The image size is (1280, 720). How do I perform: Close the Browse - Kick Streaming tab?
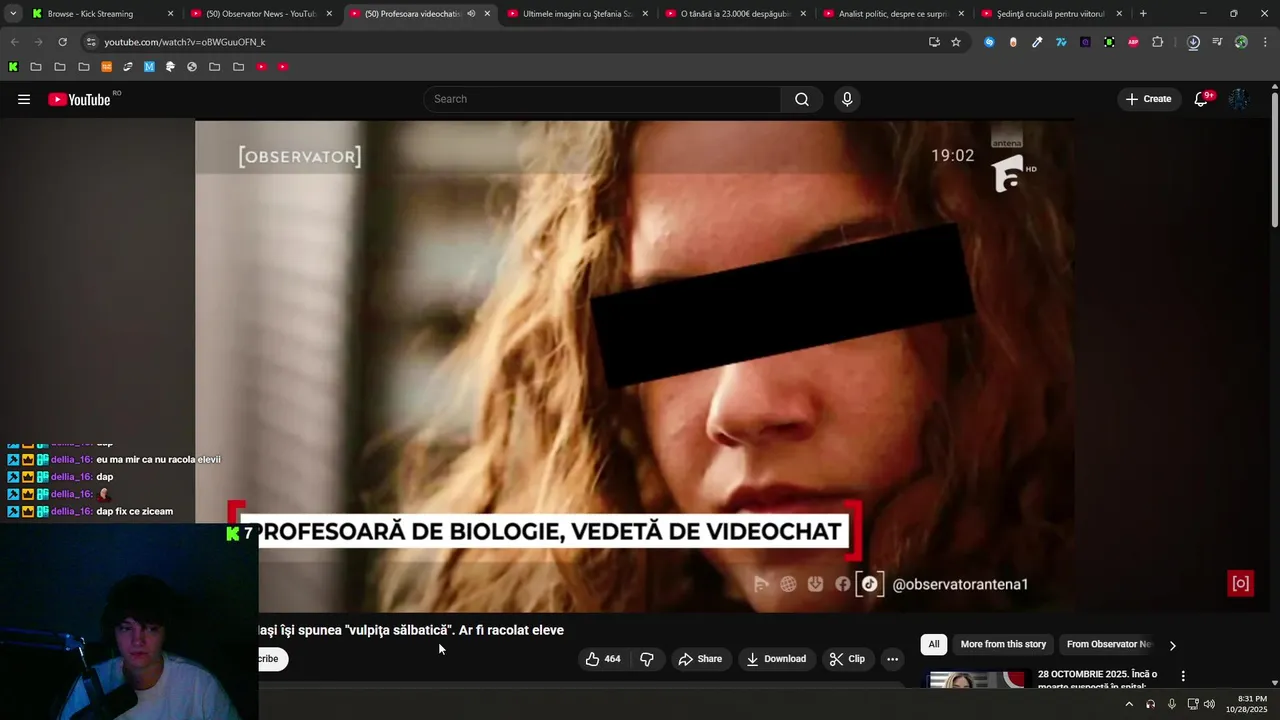[x=170, y=14]
